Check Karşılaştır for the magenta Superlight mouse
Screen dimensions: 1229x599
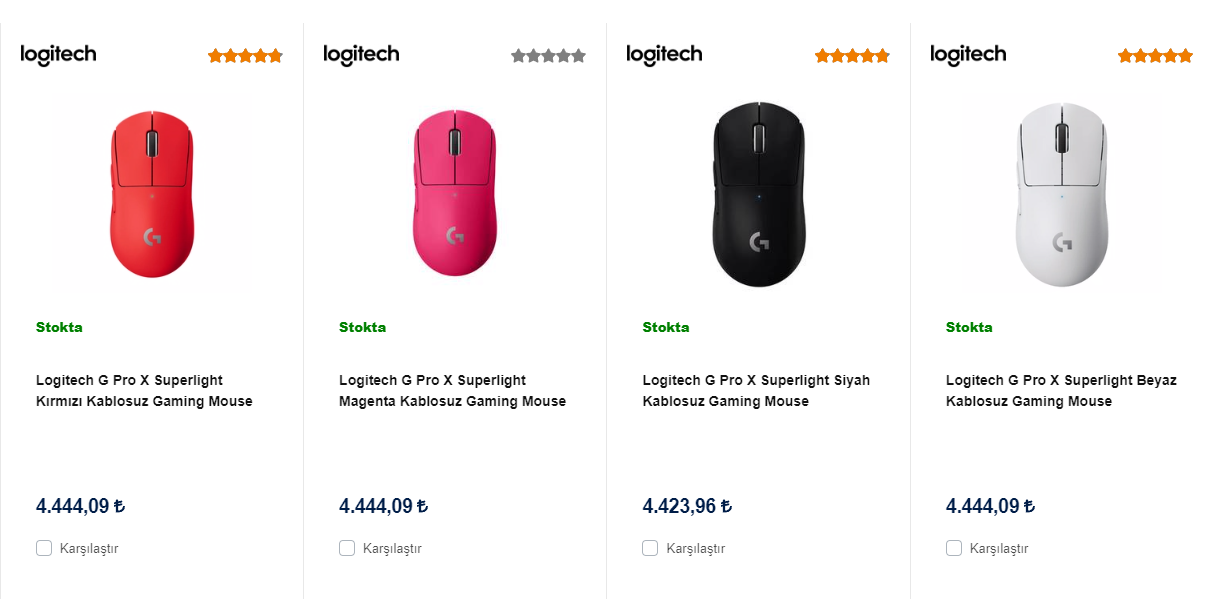click(347, 548)
